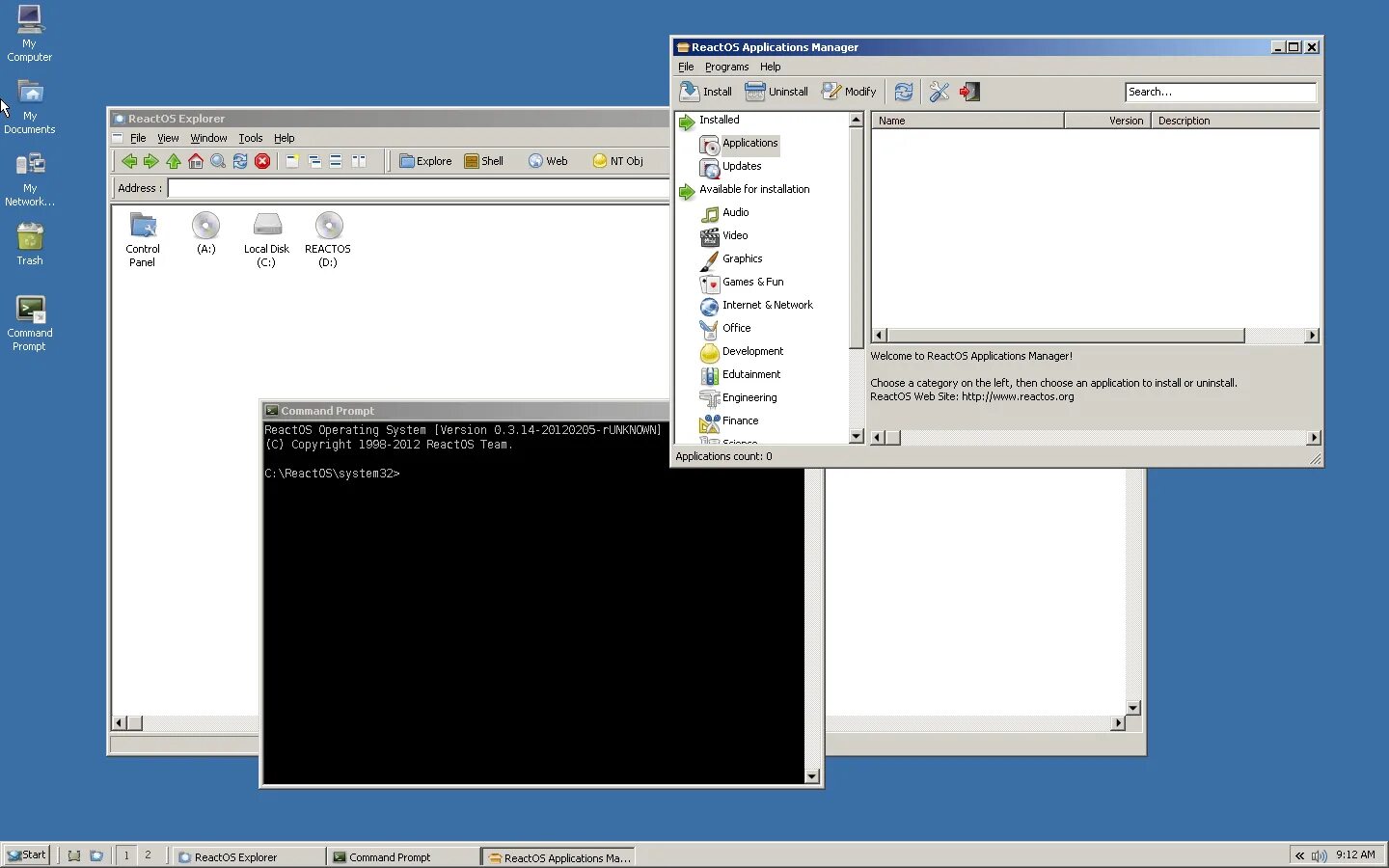Open Programs menu in Applications Manager
The height and width of the screenshot is (868, 1389).
point(726,67)
